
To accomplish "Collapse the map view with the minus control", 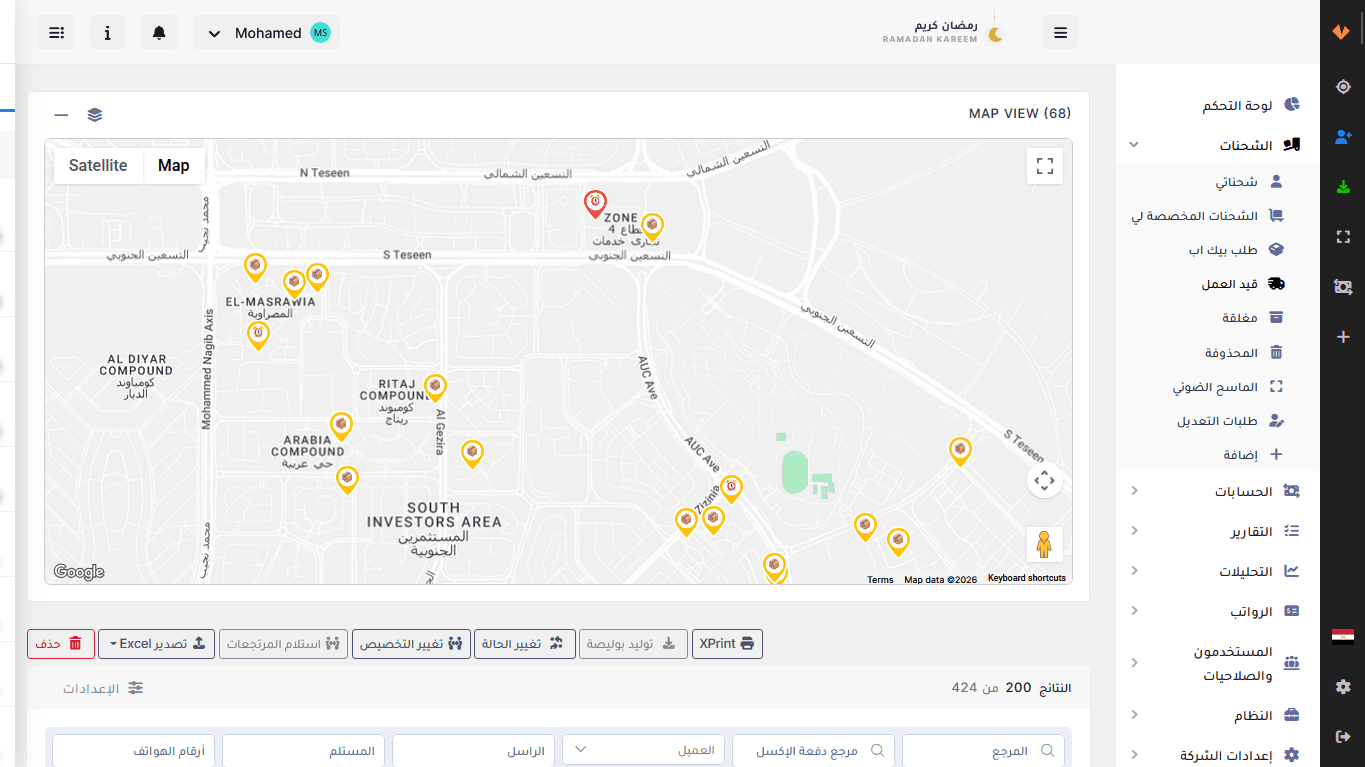I will (x=61, y=114).
